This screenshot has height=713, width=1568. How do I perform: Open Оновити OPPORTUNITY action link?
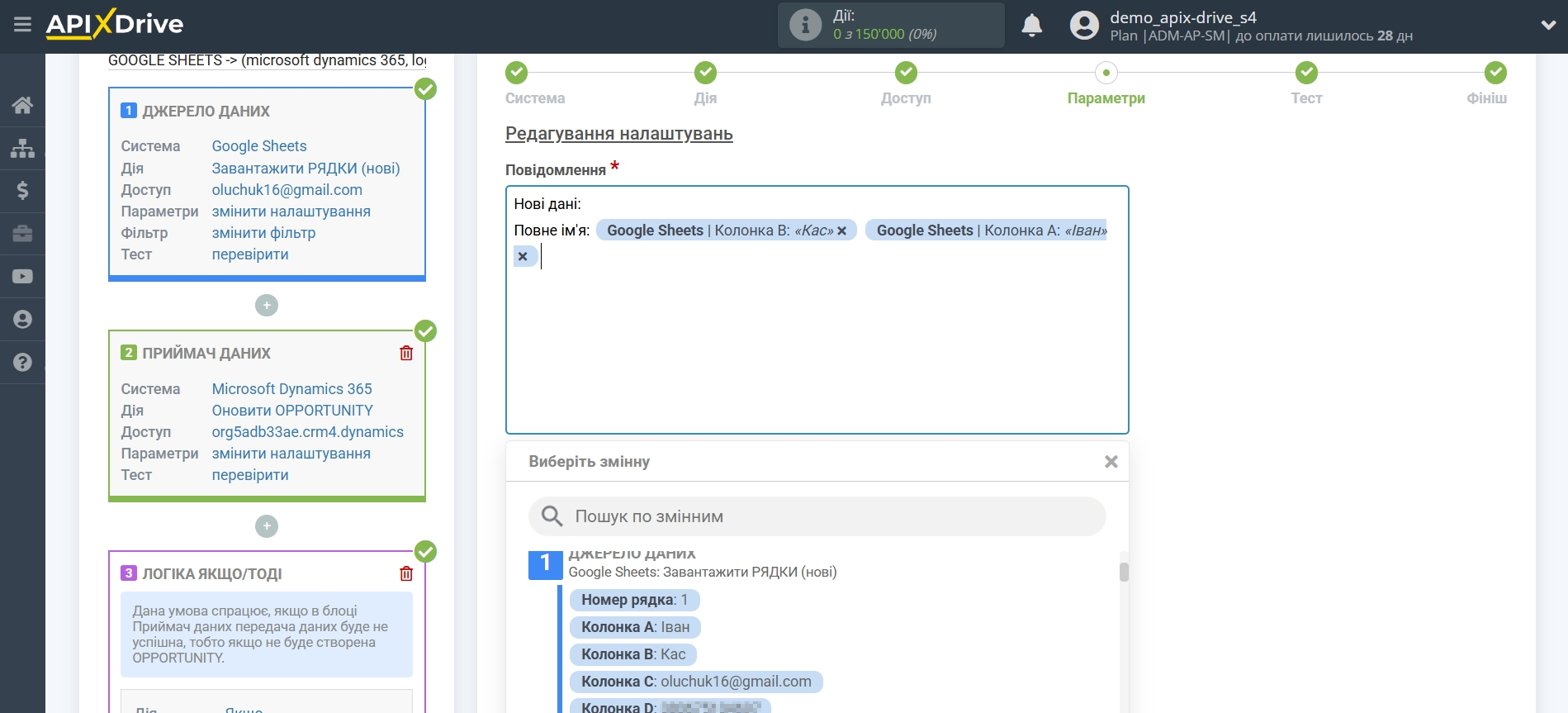(292, 410)
